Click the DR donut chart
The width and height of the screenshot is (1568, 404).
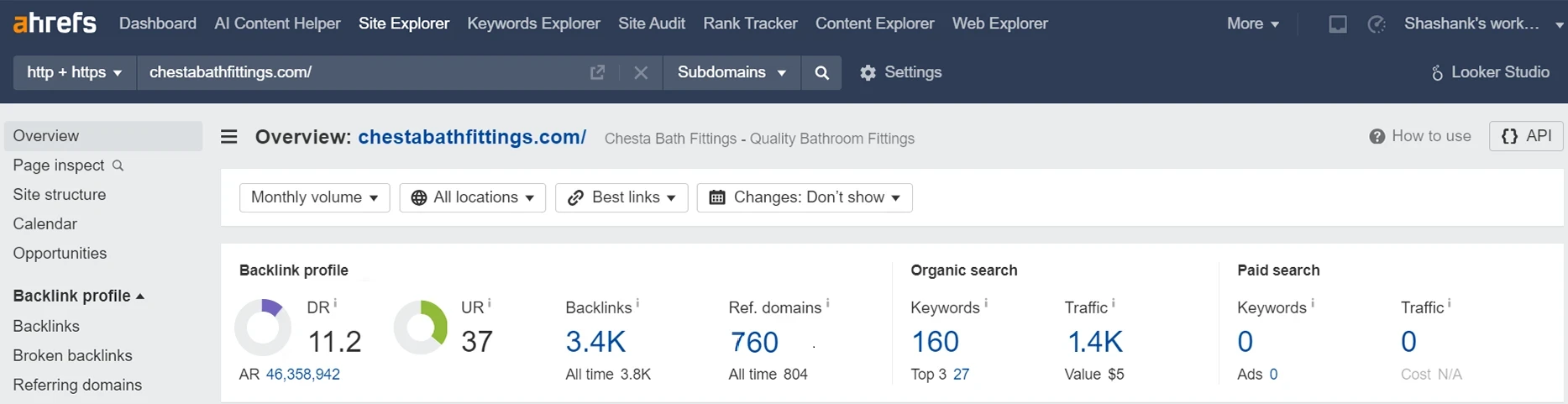(x=263, y=328)
